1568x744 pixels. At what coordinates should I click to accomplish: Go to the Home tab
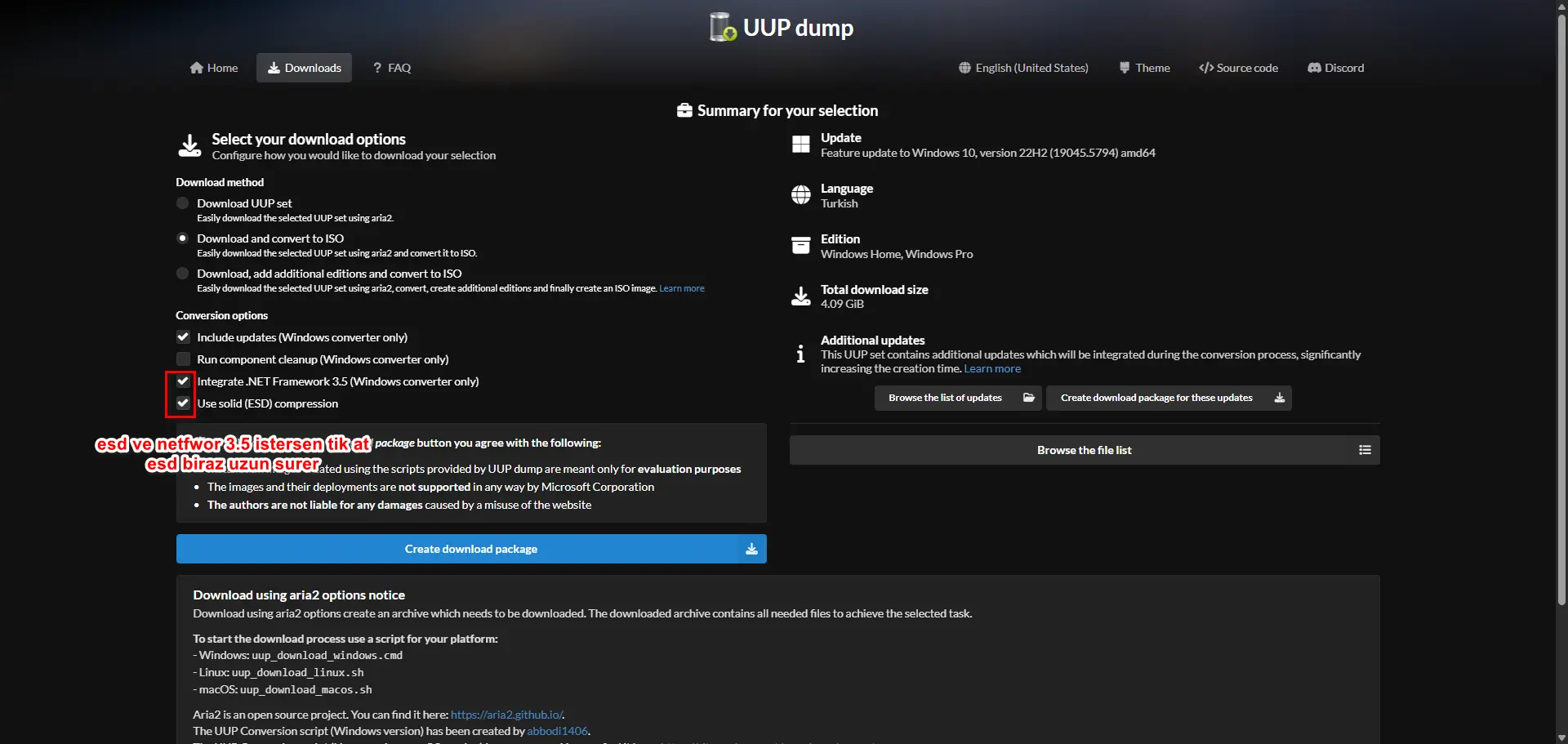click(214, 68)
